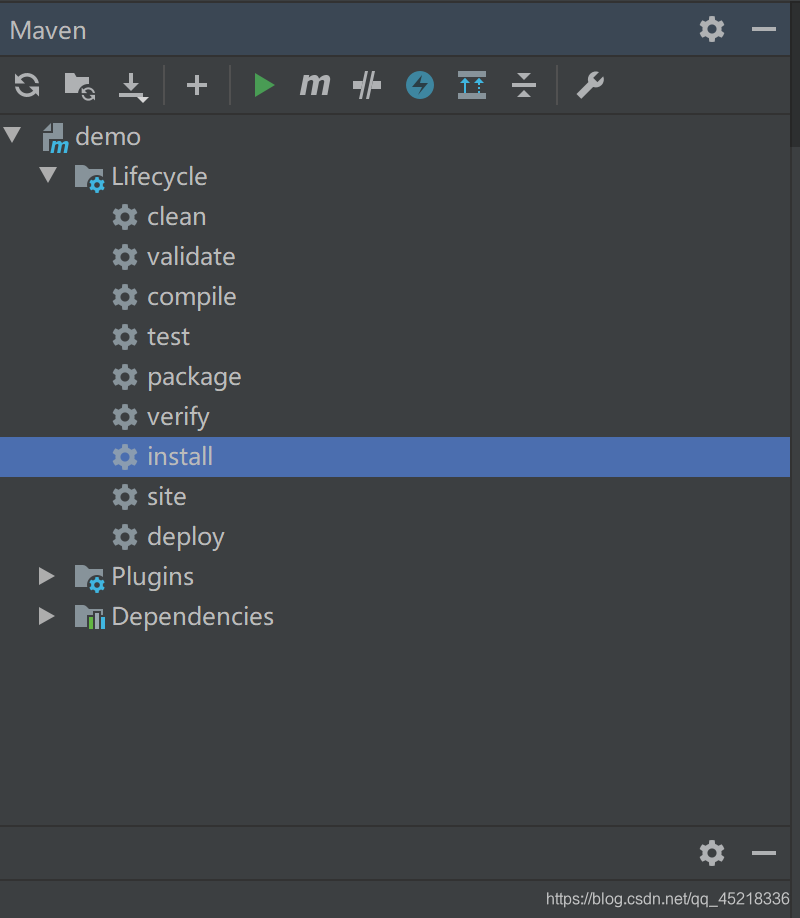The width and height of the screenshot is (800, 918).
Task: Select the verify lifecycle goal
Action: 178,417
